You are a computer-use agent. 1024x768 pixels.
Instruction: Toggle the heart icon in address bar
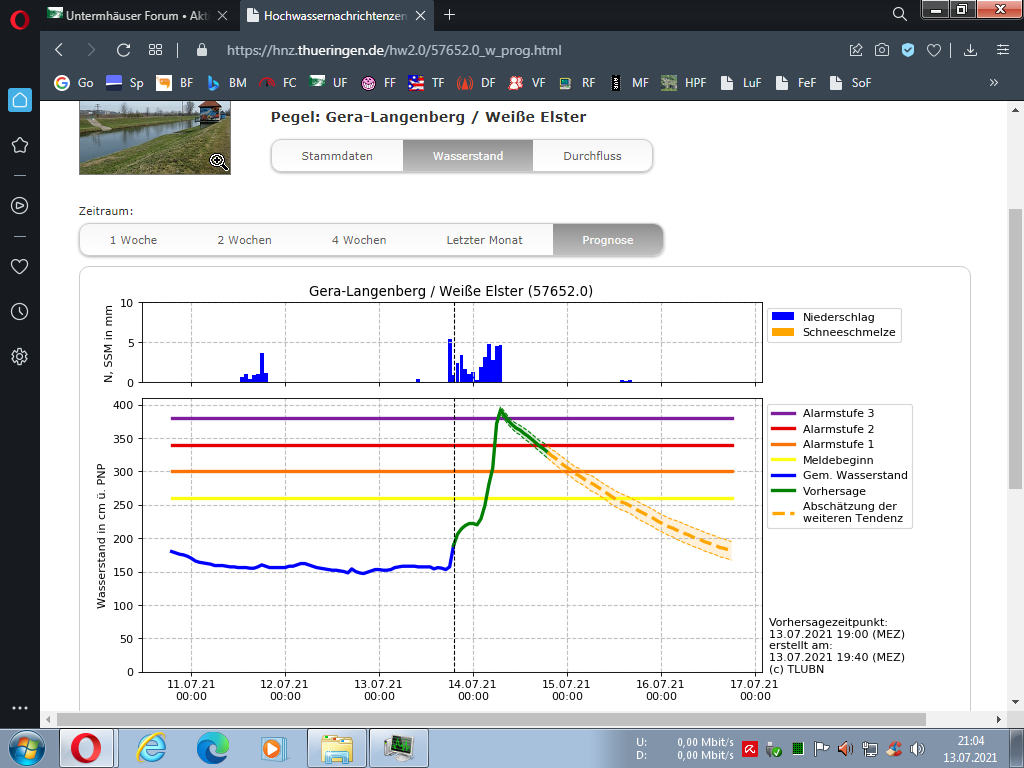(933, 50)
